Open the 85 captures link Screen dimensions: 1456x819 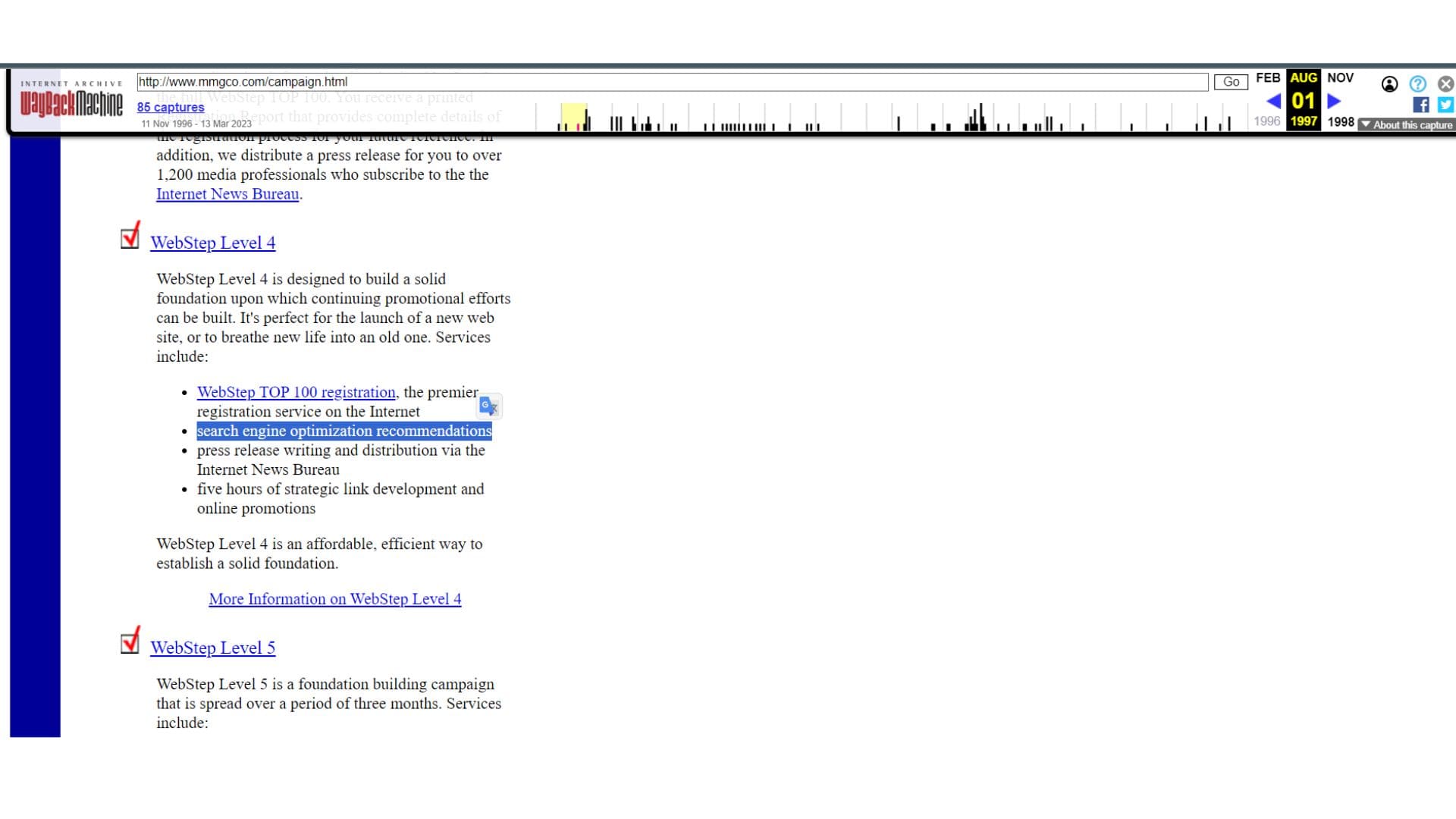(171, 107)
